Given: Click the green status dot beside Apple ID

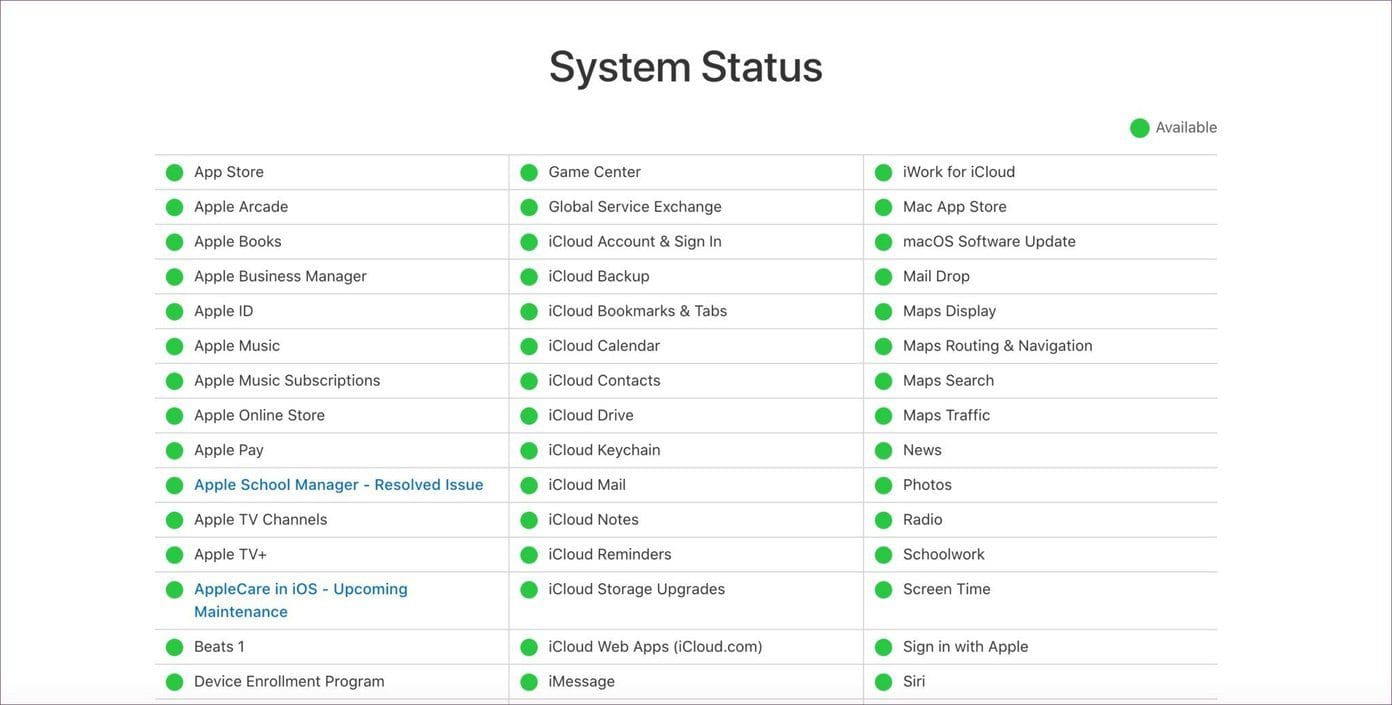Looking at the screenshot, I should click(174, 311).
